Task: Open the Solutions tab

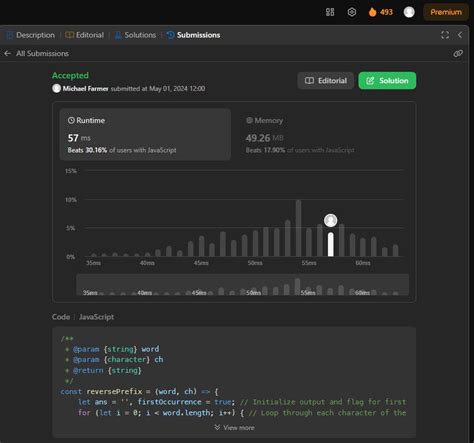Action: pos(135,35)
